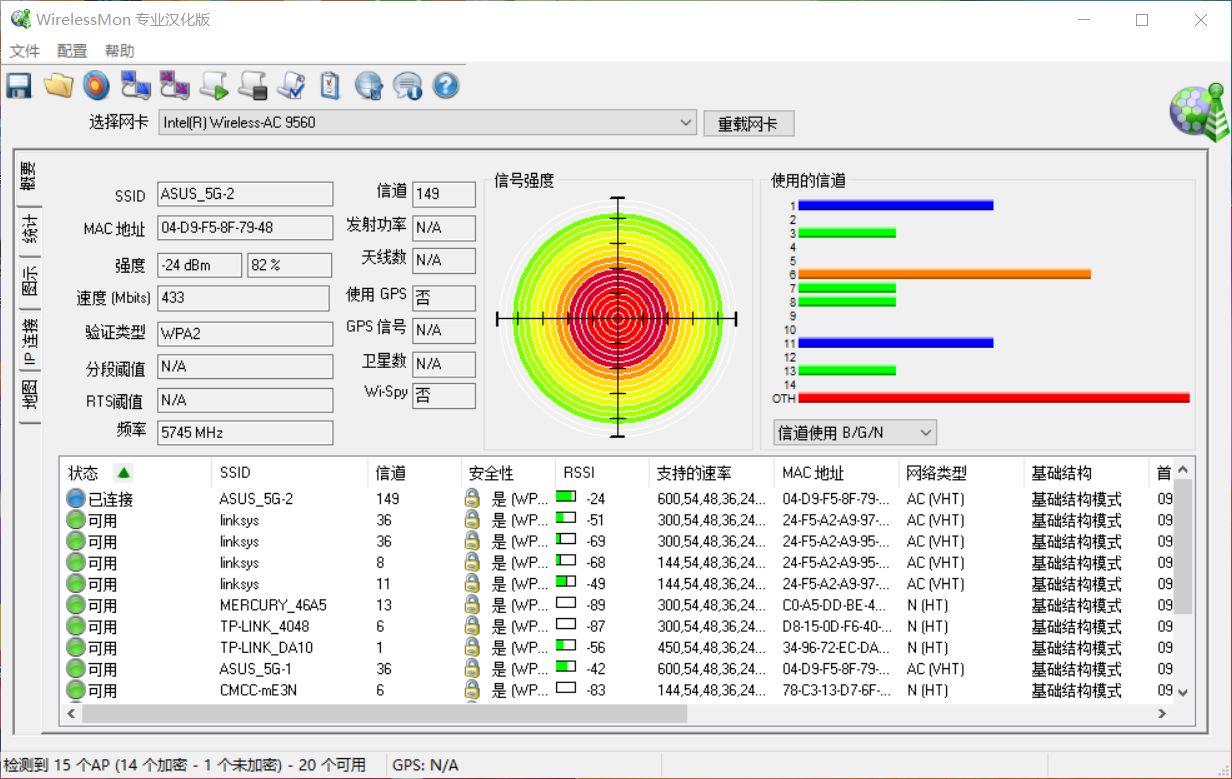Open the 配置 menu
Image resolution: width=1232 pixels, height=779 pixels.
pos(72,51)
